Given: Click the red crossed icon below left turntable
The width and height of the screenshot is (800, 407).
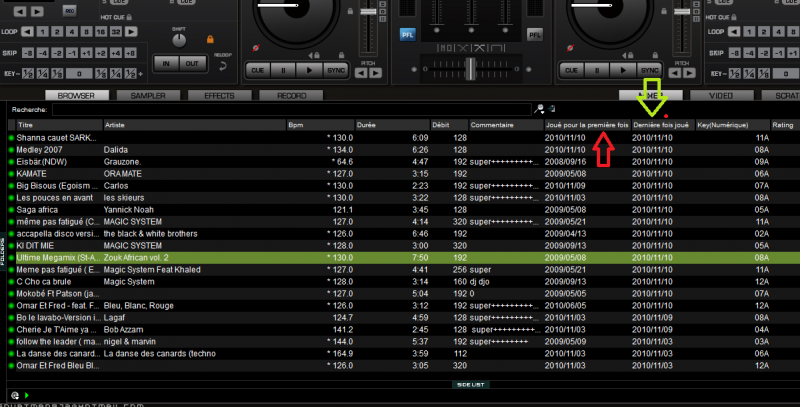Looking at the screenshot, I should point(256,48).
